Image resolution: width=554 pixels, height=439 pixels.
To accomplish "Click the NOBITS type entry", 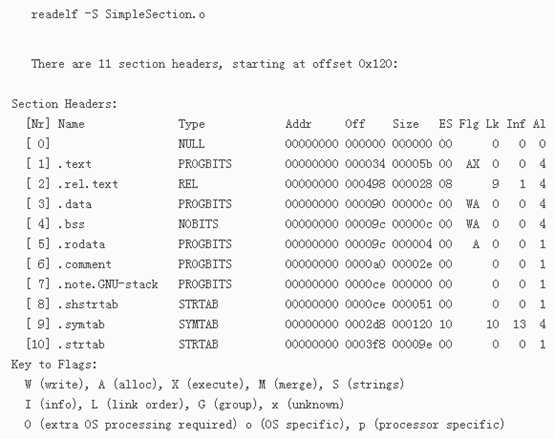I will [198, 224].
